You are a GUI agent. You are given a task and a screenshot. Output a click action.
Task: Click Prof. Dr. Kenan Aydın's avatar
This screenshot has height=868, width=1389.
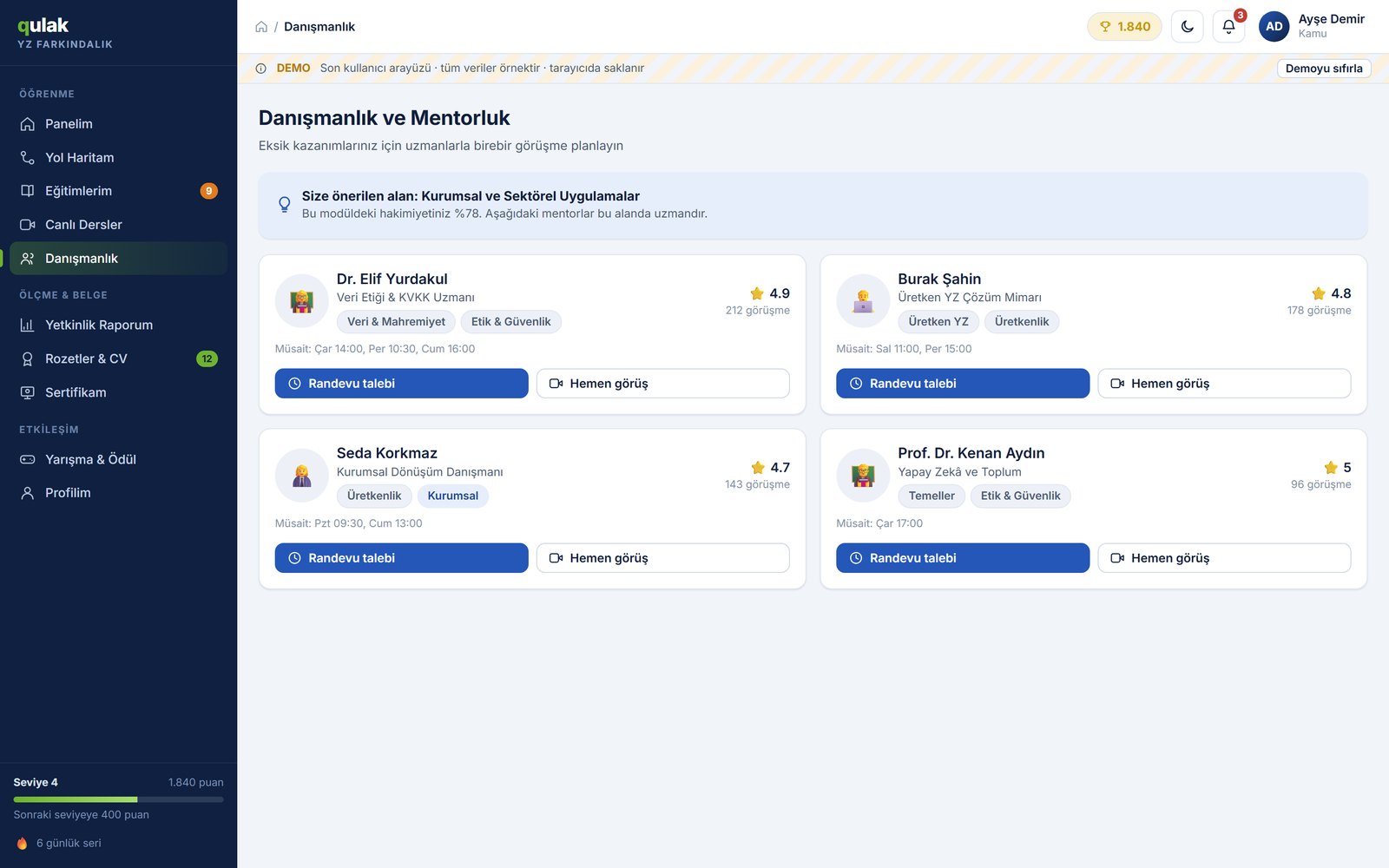(863, 476)
